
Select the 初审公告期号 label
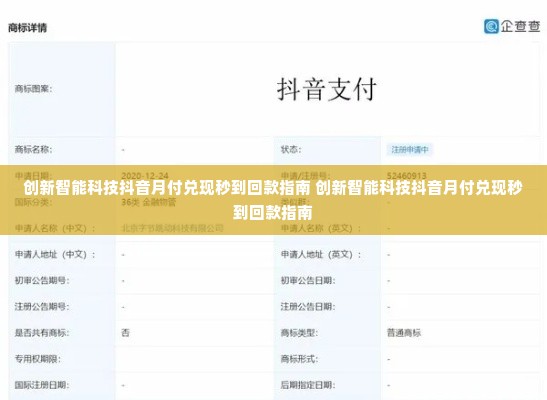[42, 280]
